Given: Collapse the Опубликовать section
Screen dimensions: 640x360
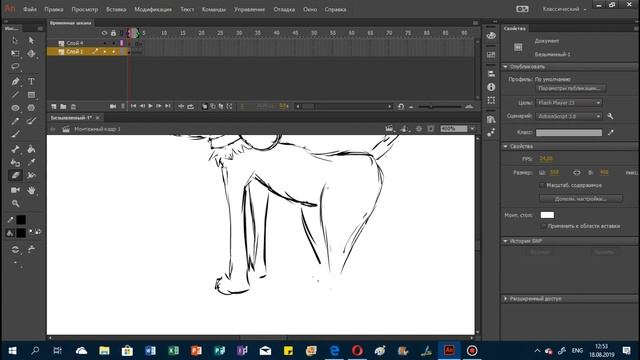Looking at the screenshot, I should 505,67.
